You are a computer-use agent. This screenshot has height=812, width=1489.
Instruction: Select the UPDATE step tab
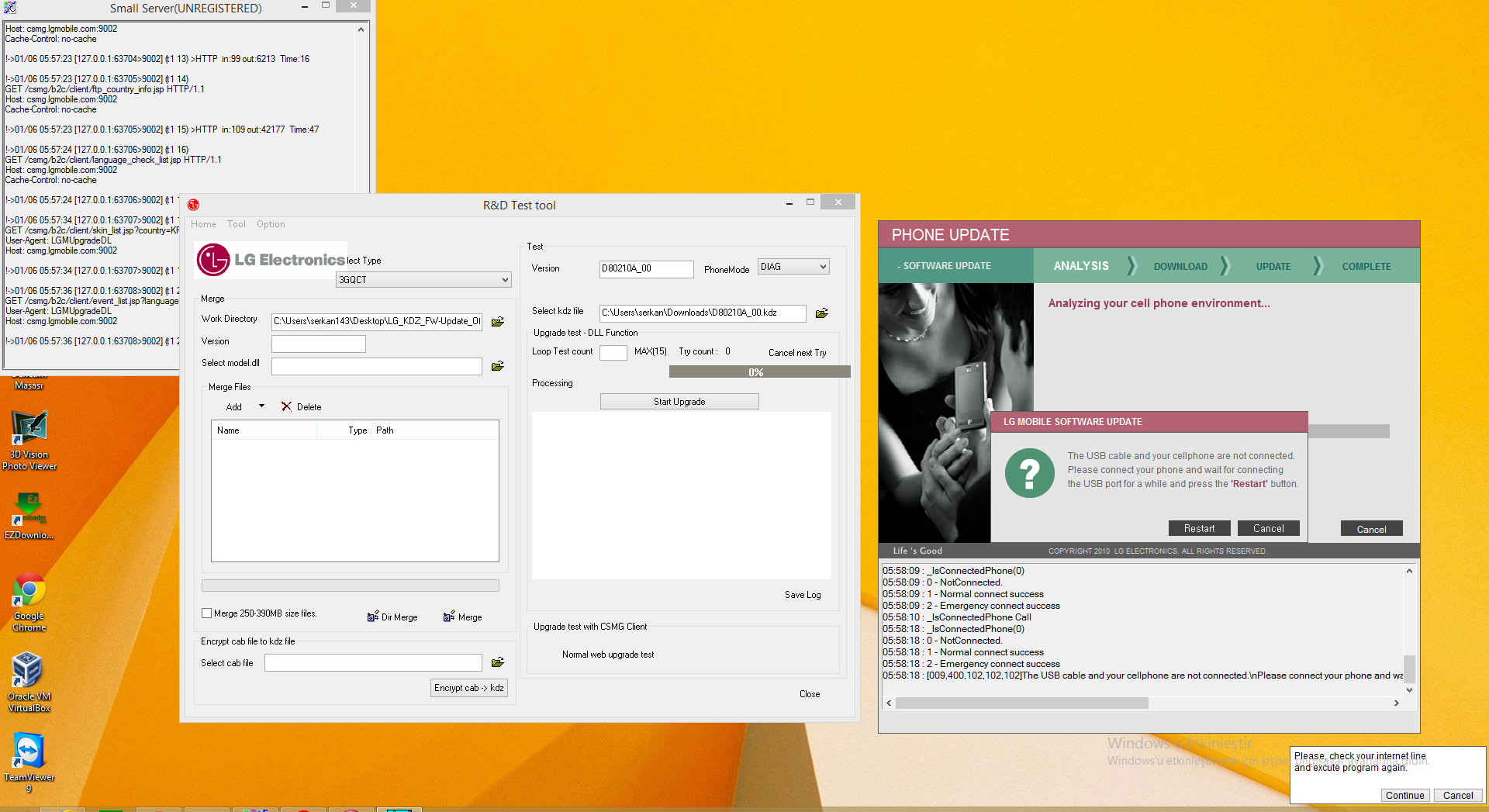click(x=1273, y=266)
